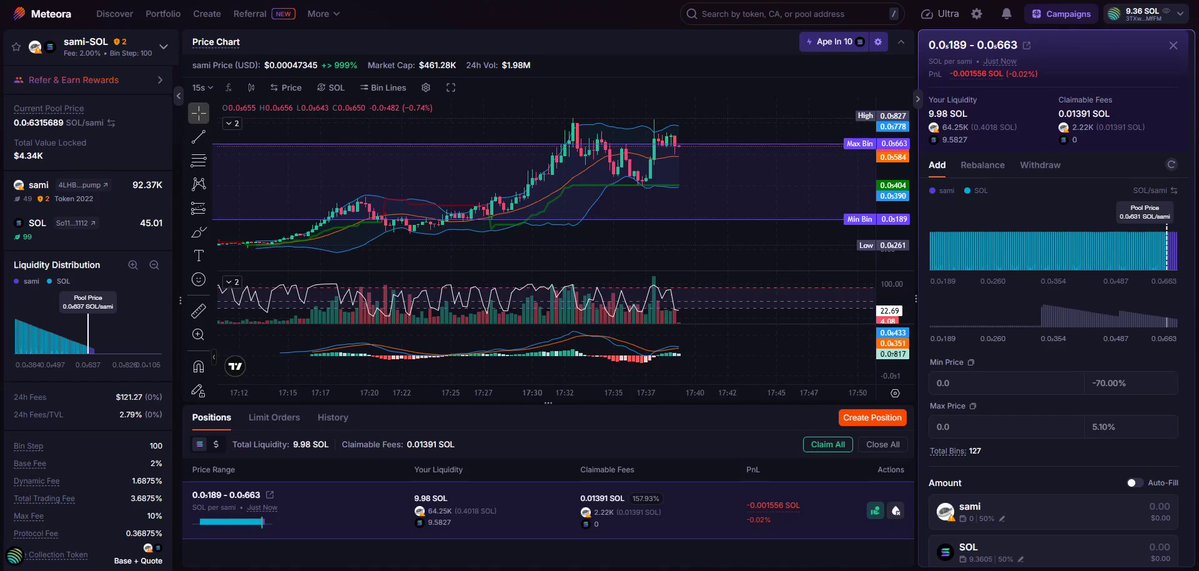Favorite the sami-SOL pool with star

pos(16,47)
